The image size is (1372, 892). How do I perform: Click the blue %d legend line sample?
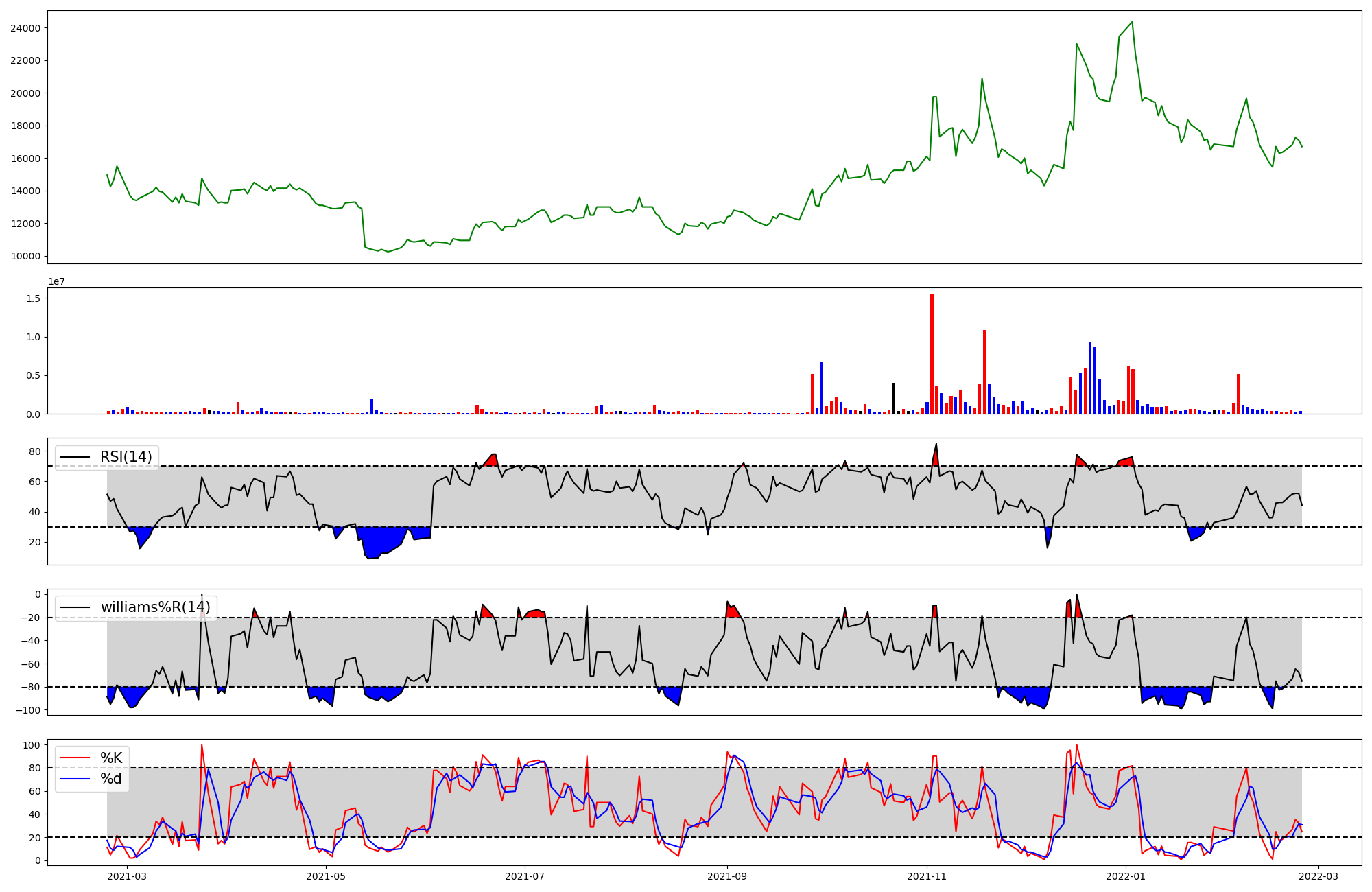coord(75,779)
